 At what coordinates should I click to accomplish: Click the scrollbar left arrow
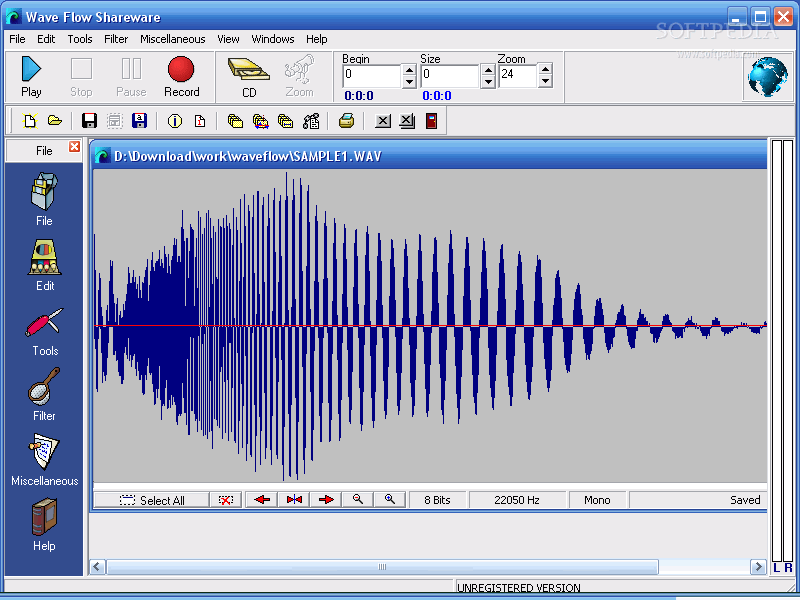[97, 567]
